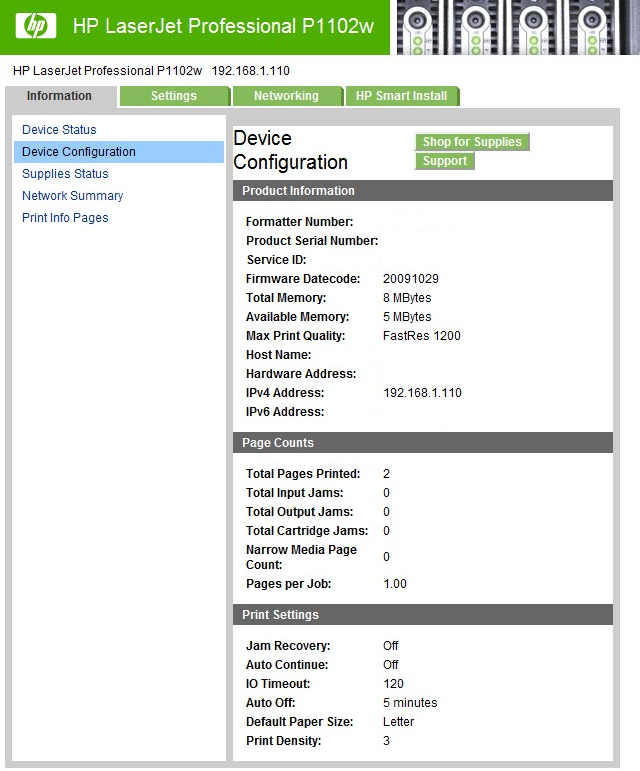This screenshot has width=640, height=771.
Task: Click the Total Cartridge Jams label
Action: click(307, 531)
